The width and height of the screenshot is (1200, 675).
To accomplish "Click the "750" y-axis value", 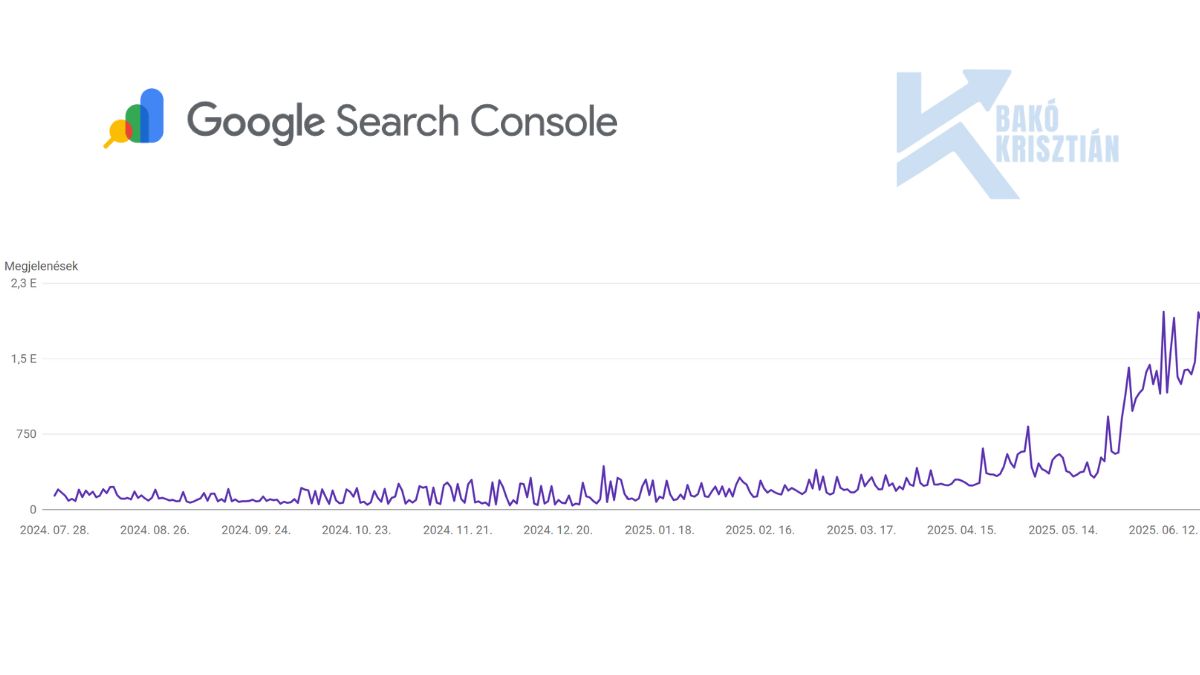I will coord(25,434).
